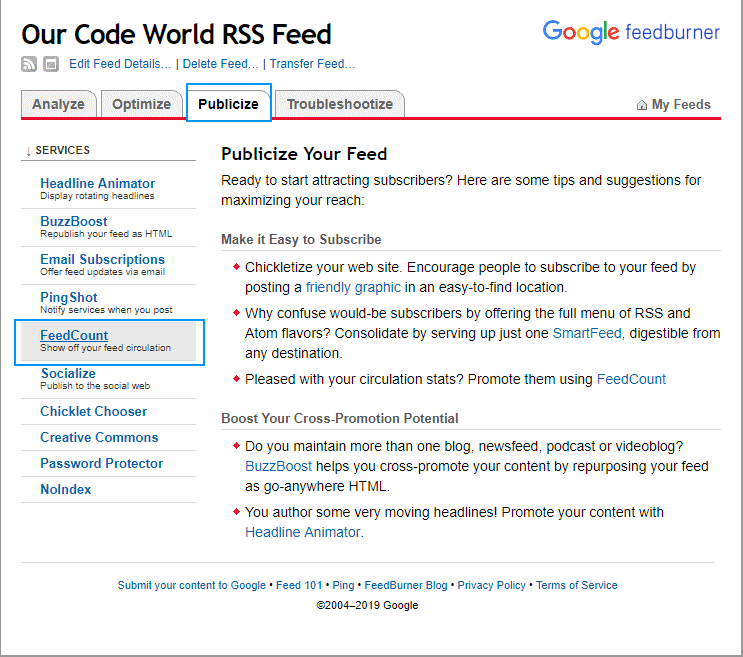The height and width of the screenshot is (657, 743).
Task: Click the friendly graphic link
Action: [x=353, y=287]
